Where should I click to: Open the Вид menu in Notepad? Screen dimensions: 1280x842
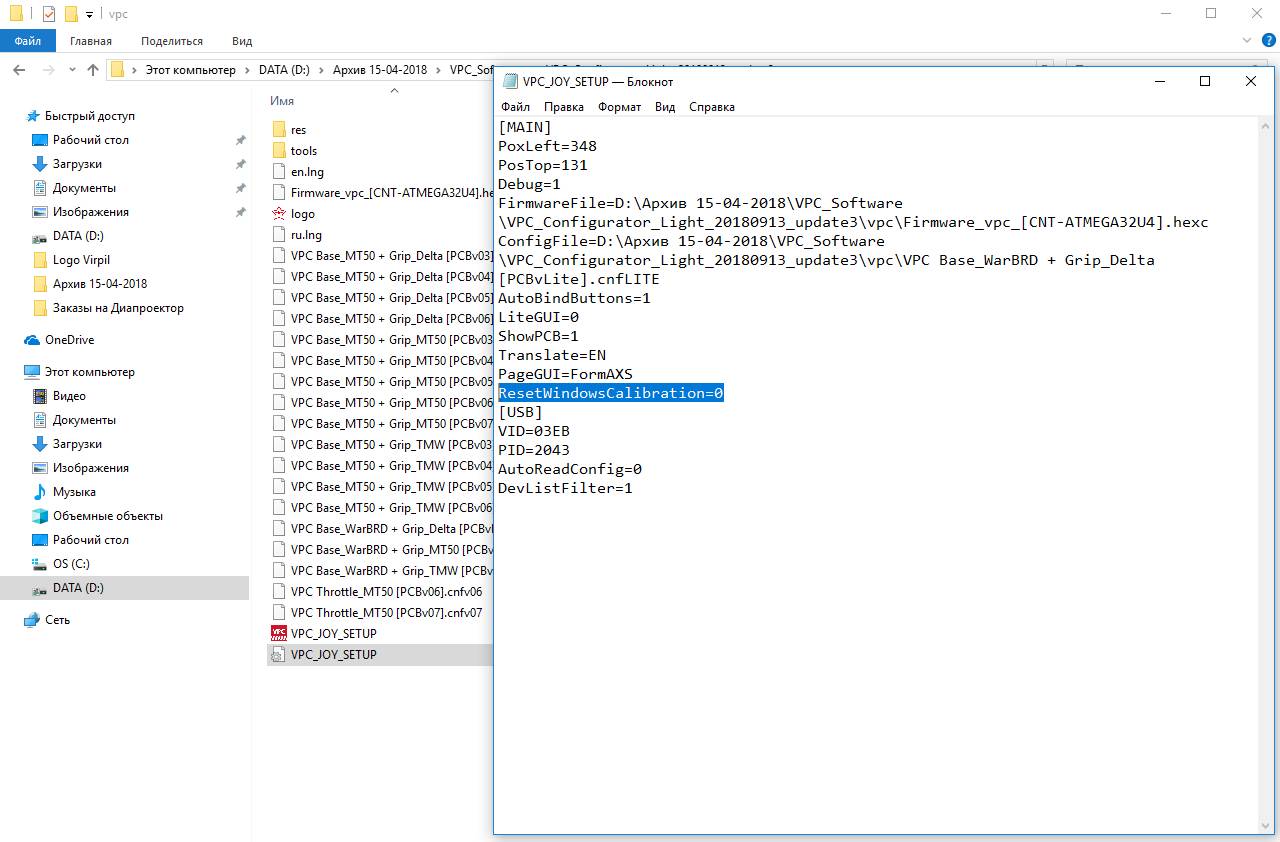pyautogui.click(x=665, y=107)
